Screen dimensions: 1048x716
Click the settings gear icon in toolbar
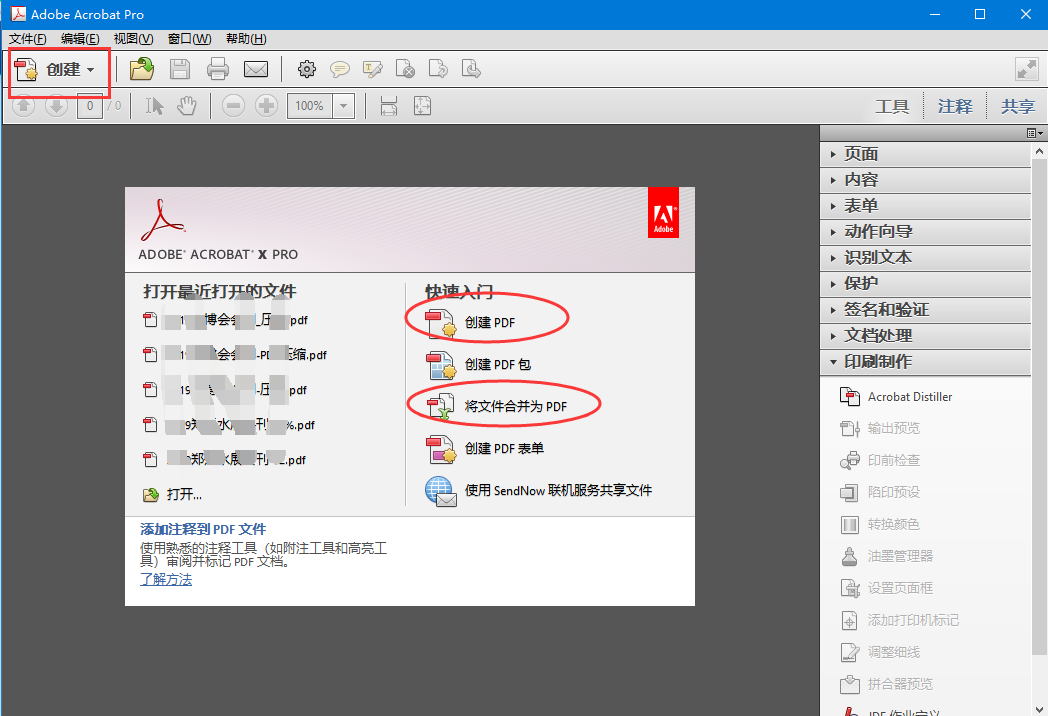(x=307, y=69)
